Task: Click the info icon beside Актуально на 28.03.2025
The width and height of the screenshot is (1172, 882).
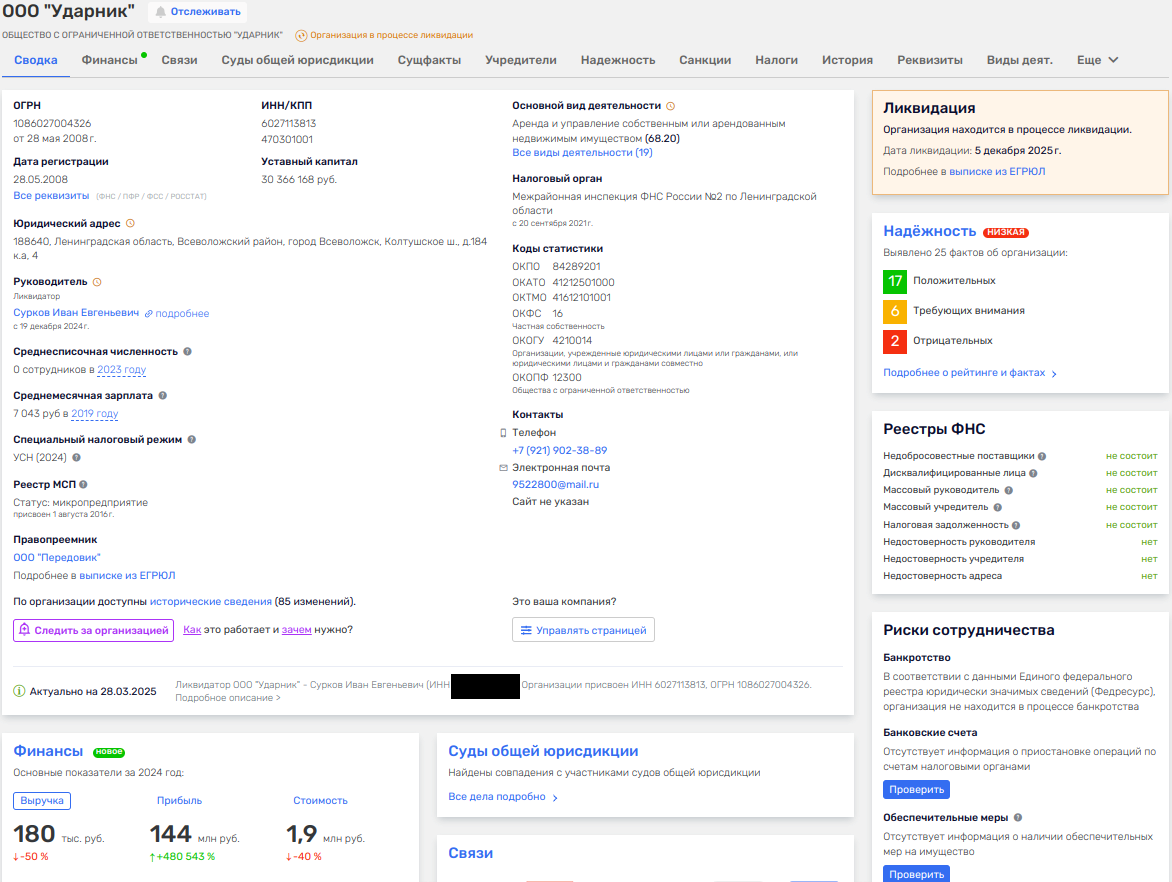Action: (x=19, y=691)
